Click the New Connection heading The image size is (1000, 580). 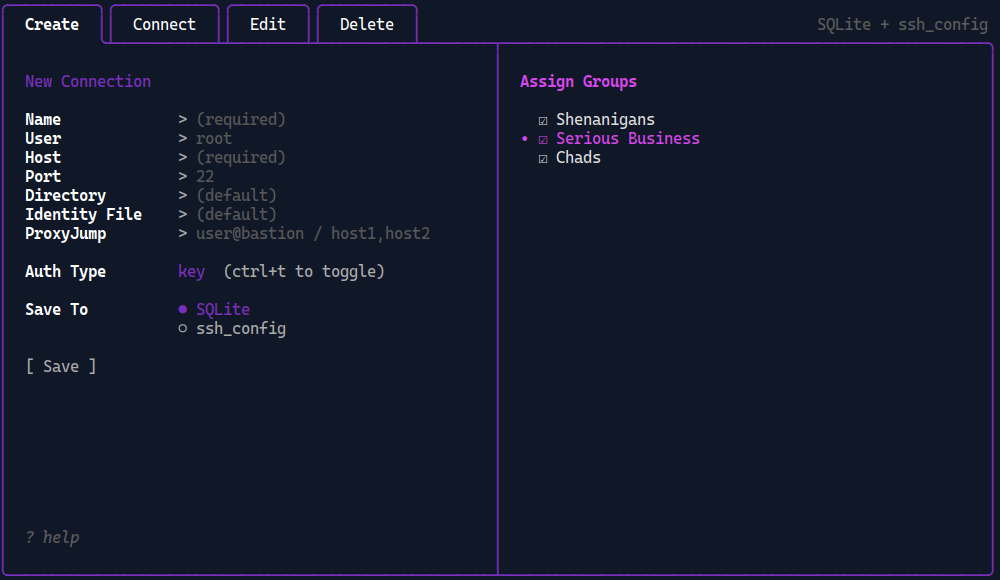tap(88, 82)
